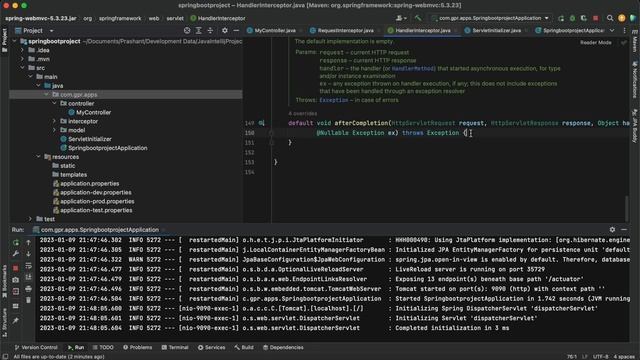Minimize the Run tool window

pos(624,230)
